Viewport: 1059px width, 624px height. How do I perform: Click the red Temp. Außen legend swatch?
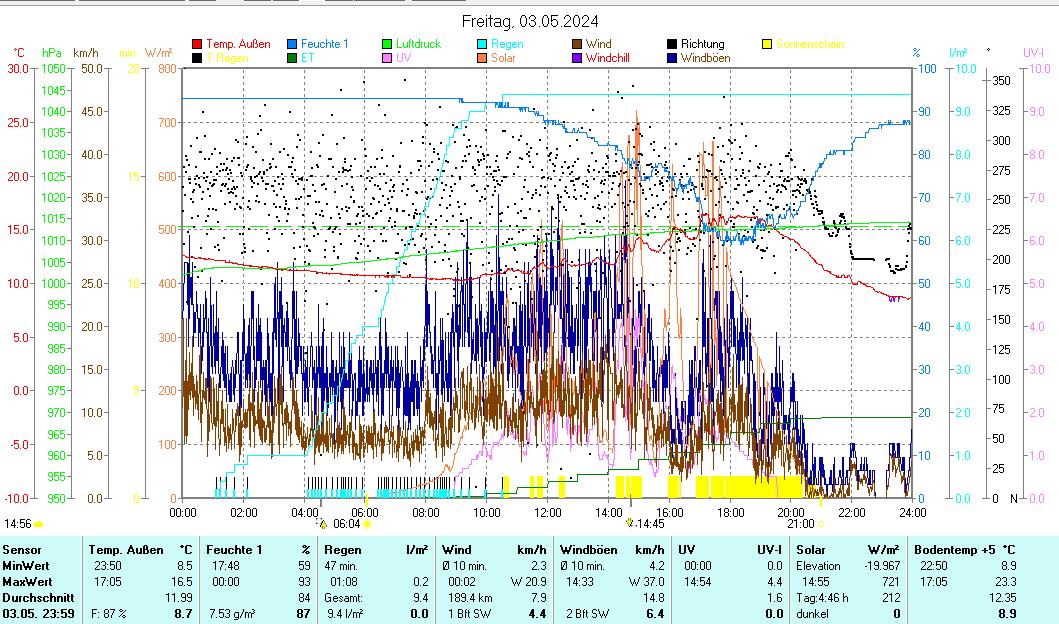pos(197,44)
